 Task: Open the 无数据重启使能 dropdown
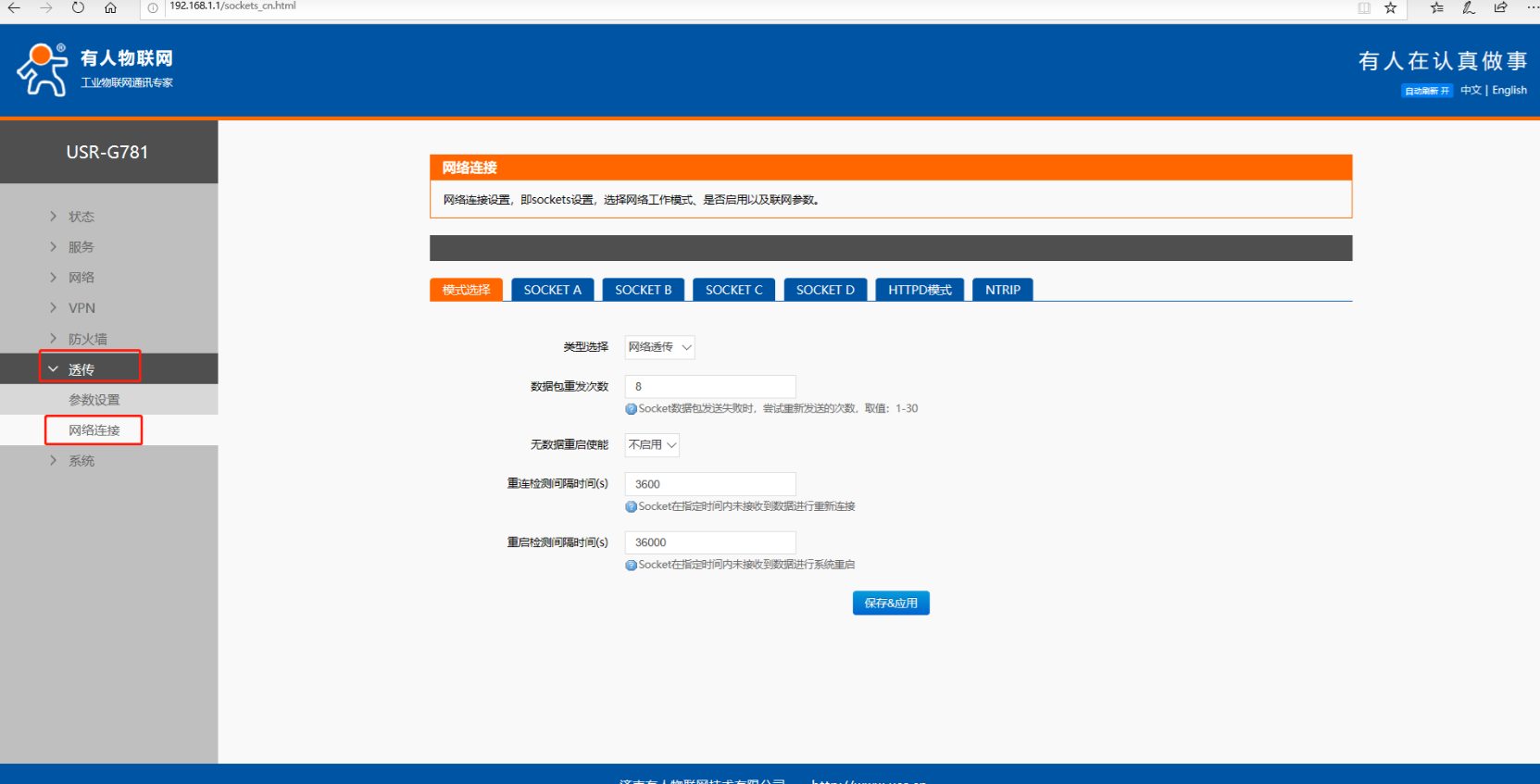652,445
